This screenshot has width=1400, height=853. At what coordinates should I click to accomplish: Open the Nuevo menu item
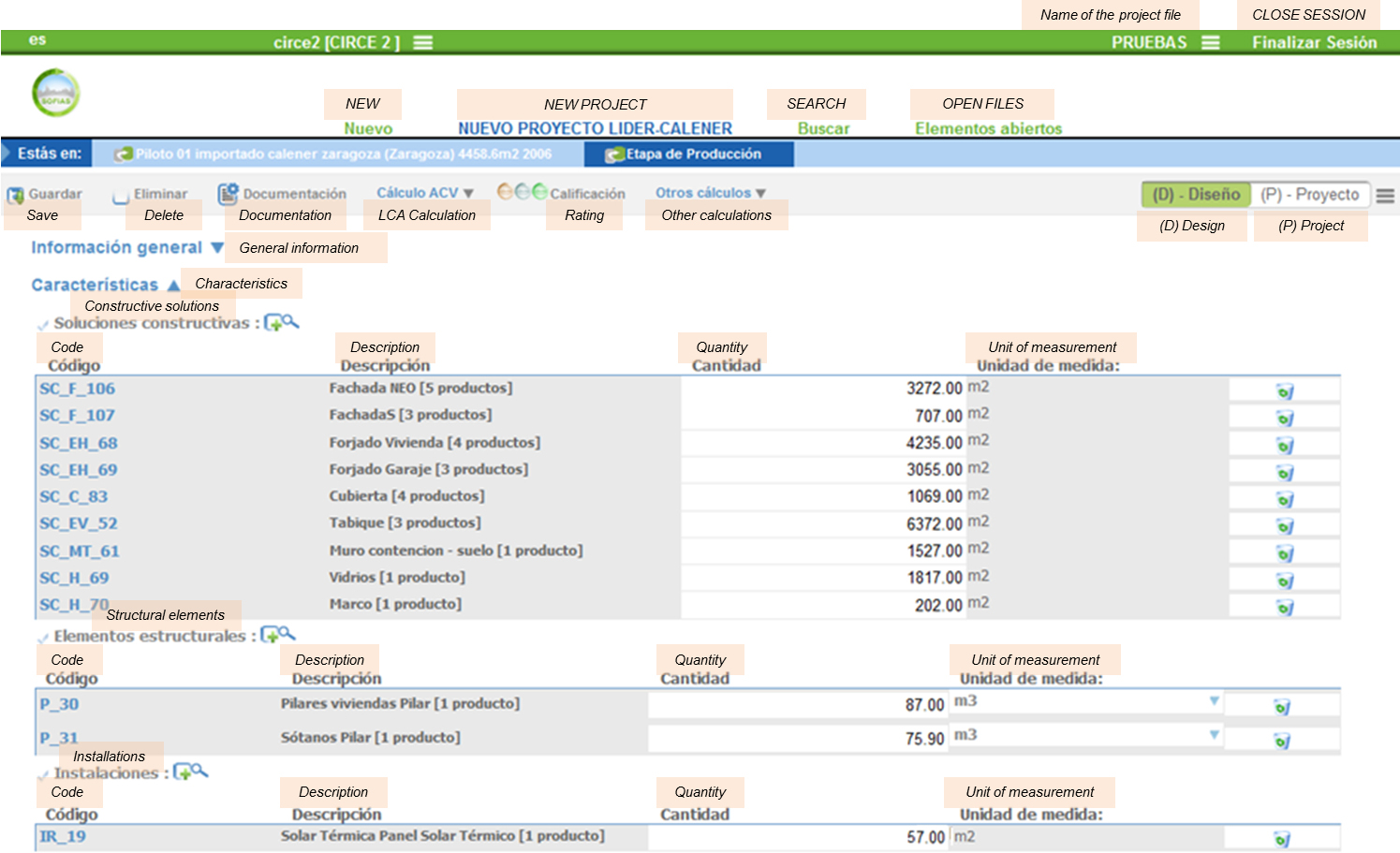(x=368, y=129)
